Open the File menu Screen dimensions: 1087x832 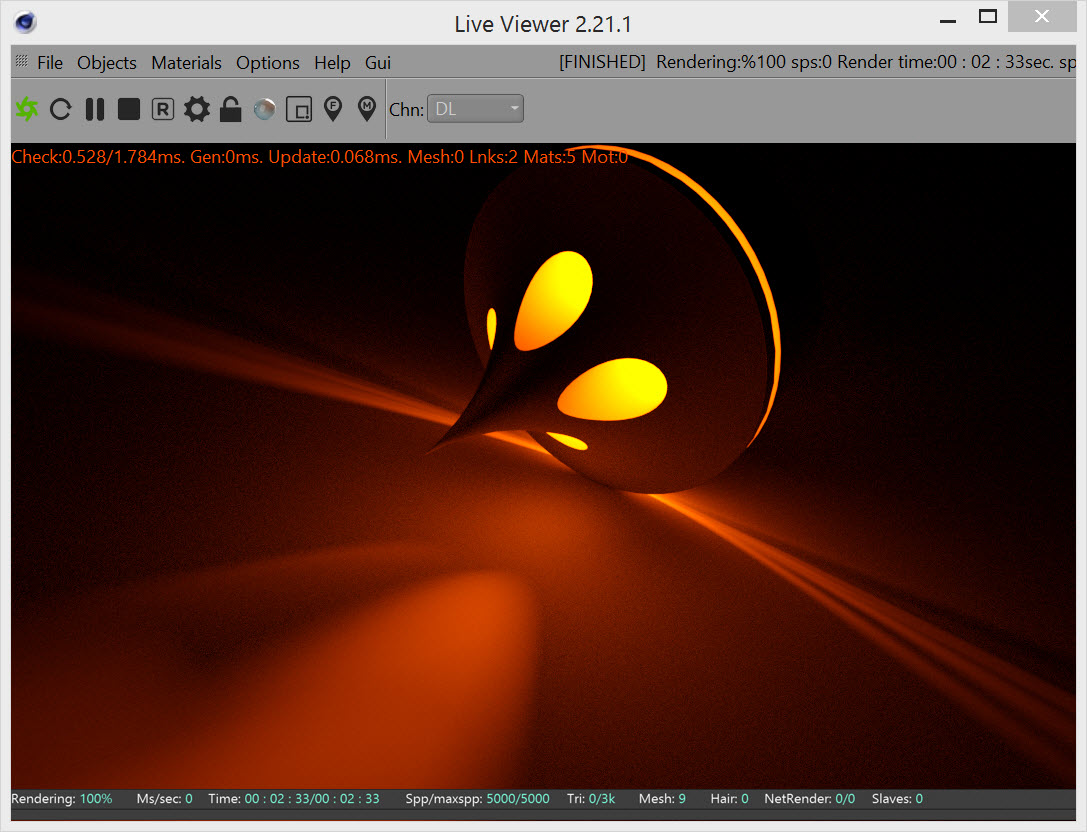click(50, 62)
